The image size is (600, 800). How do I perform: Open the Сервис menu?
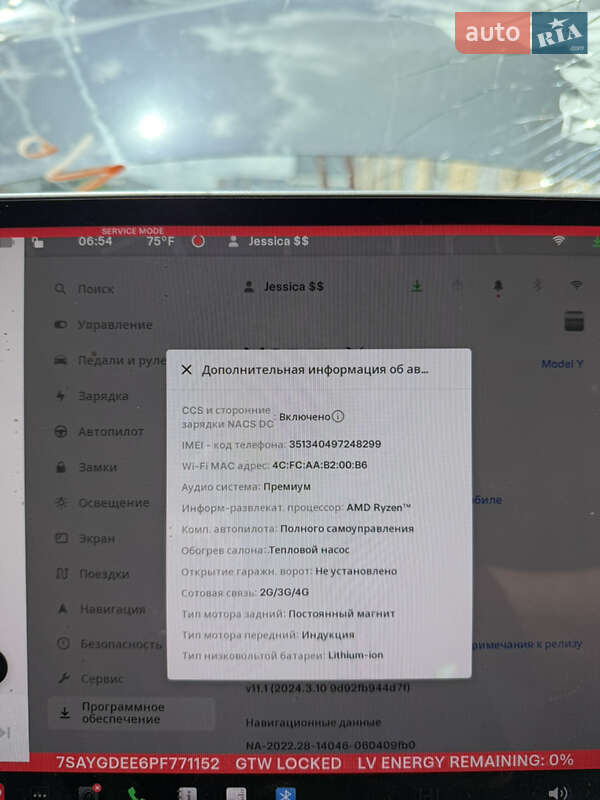tap(90, 679)
